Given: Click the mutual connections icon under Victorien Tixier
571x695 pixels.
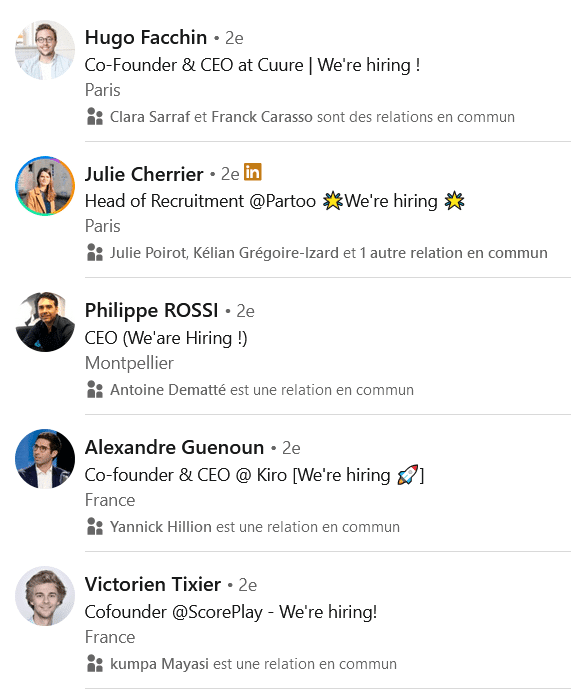Looking at the screenshot, I should click(x=95, y=664).
